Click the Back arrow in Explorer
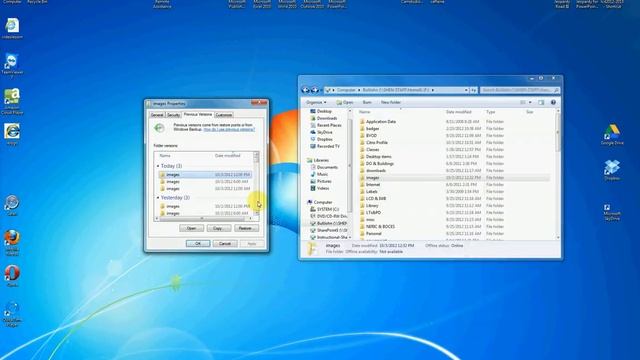 point(305,90)
